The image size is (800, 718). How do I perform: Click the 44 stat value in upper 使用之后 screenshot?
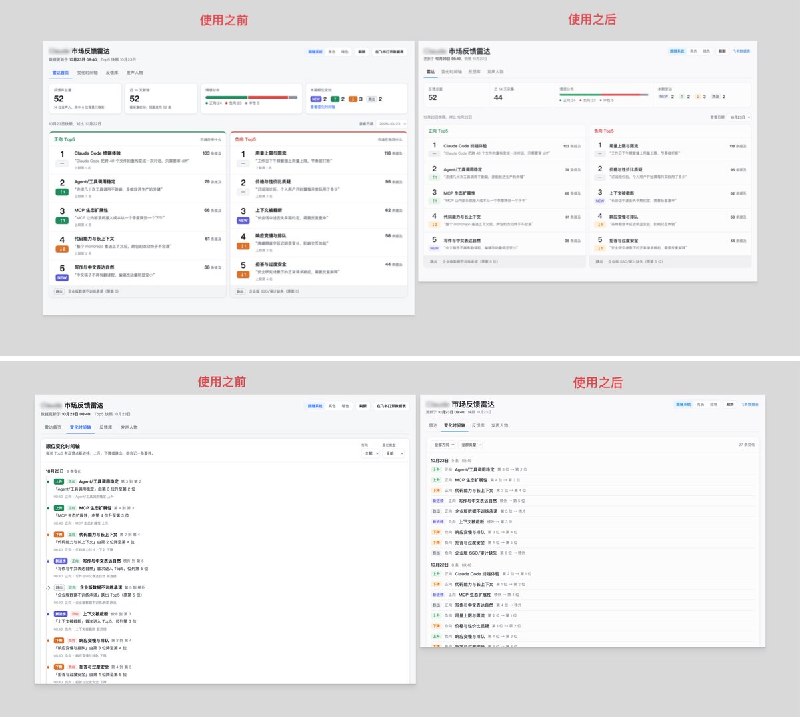(498, 97)
